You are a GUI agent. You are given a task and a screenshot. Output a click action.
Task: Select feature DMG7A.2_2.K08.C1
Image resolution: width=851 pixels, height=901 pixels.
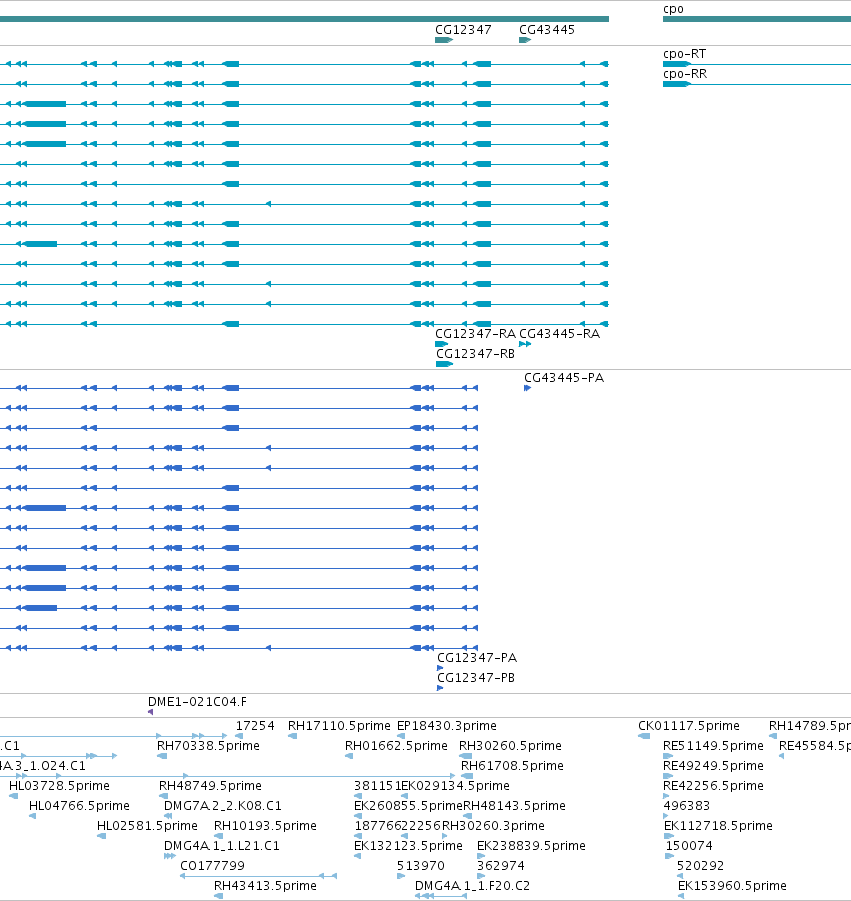coord(222,806)
